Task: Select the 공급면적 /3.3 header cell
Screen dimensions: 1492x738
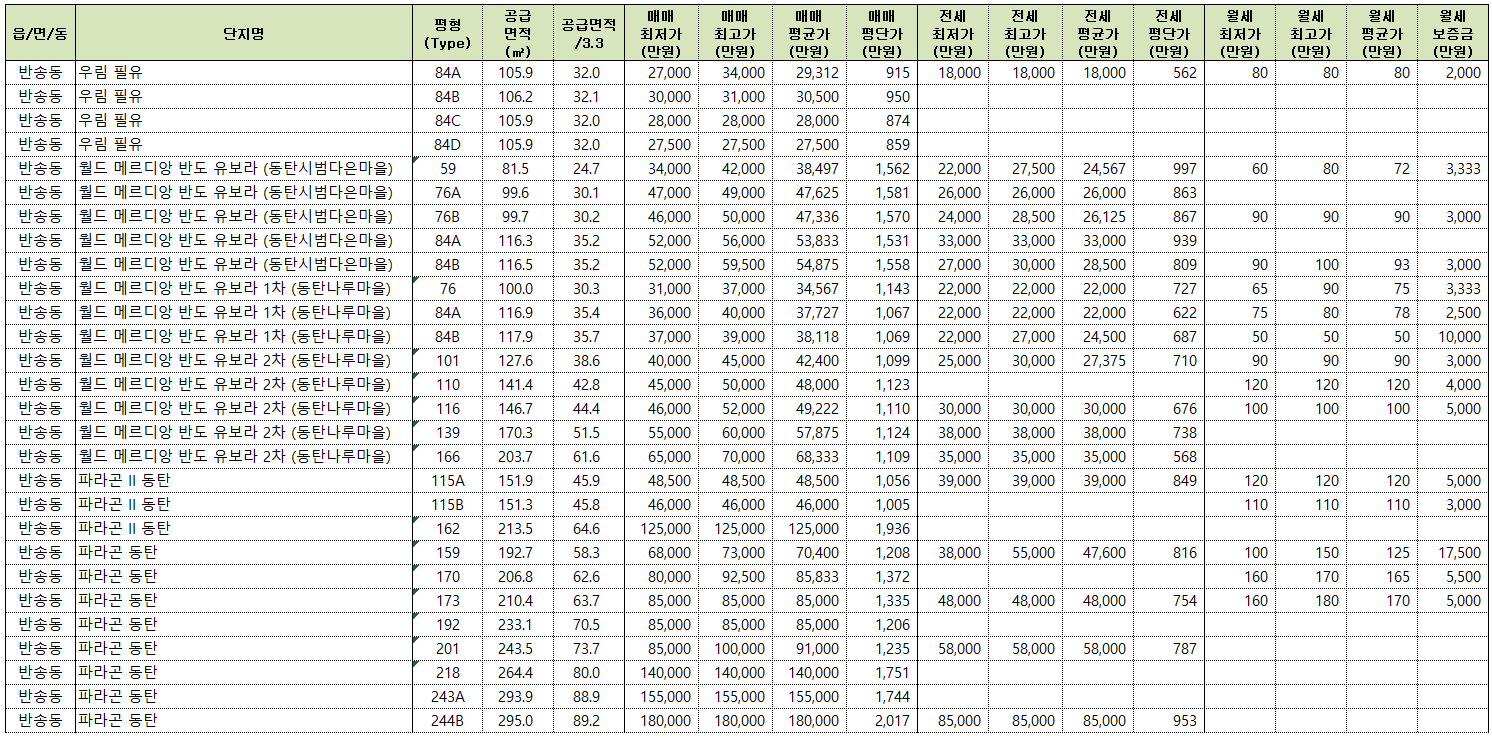Action: click(589, 33)
